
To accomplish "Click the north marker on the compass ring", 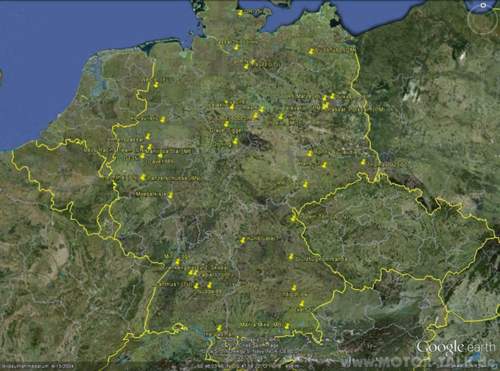I will [483, 5].
